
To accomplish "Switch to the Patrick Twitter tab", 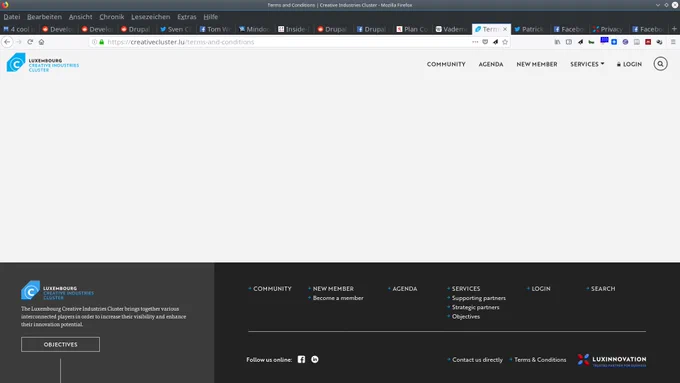I will click(x=530, y=29).
